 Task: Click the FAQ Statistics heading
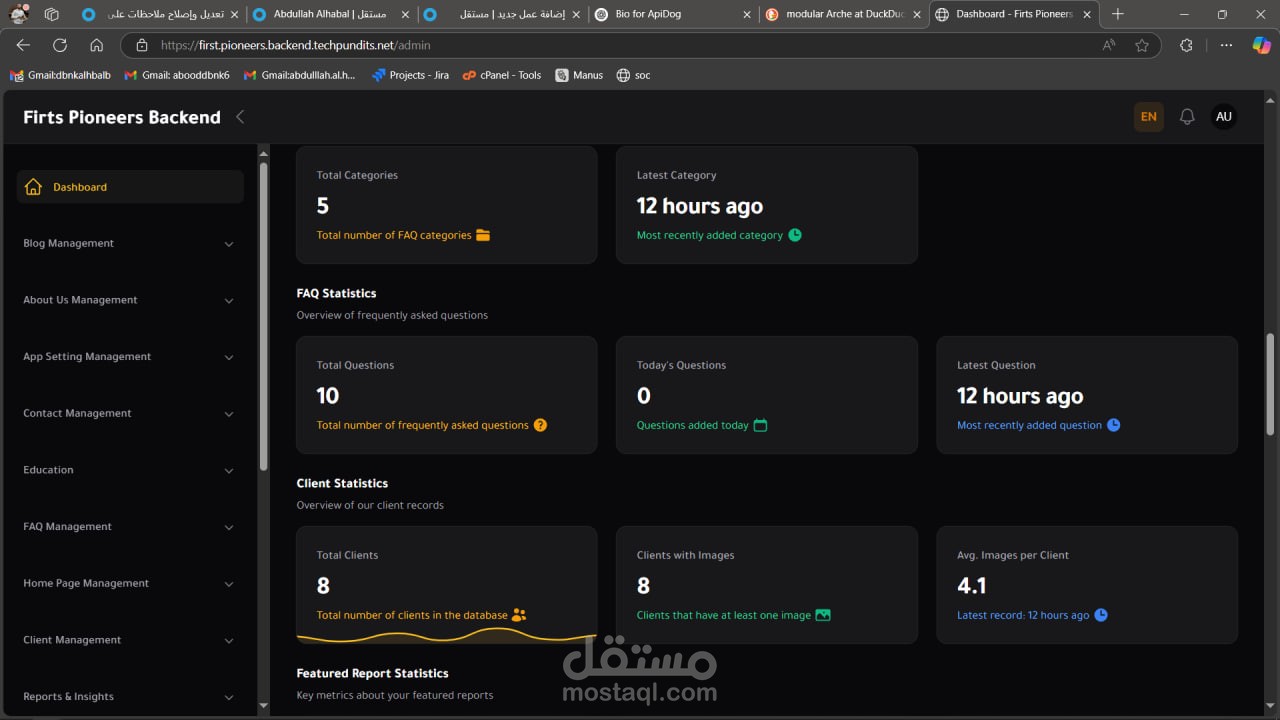pyautogui.click(x=336, y=293)
